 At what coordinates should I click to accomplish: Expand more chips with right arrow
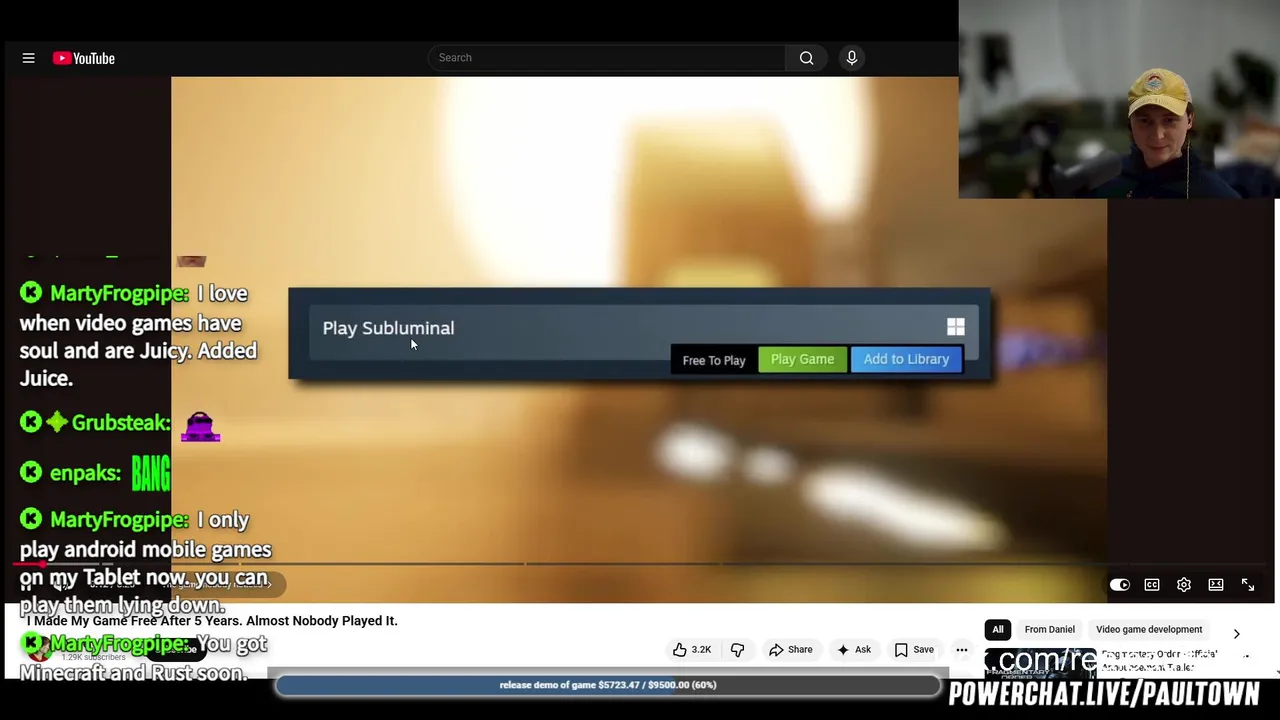1236,634
